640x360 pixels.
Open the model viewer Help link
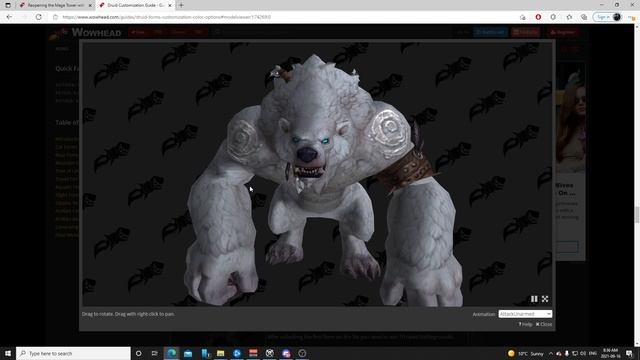click(525, 324)
